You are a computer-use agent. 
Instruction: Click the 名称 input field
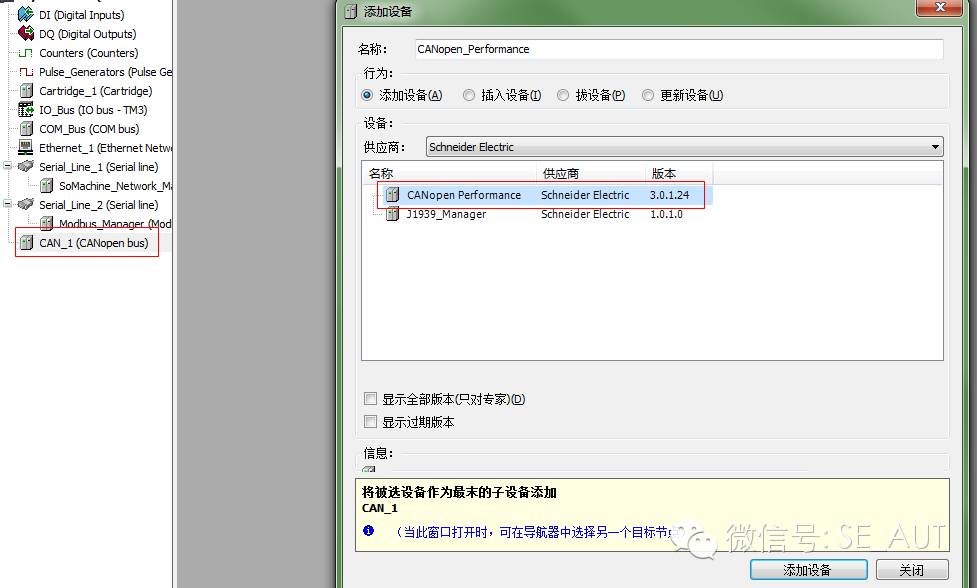point(679,49)
